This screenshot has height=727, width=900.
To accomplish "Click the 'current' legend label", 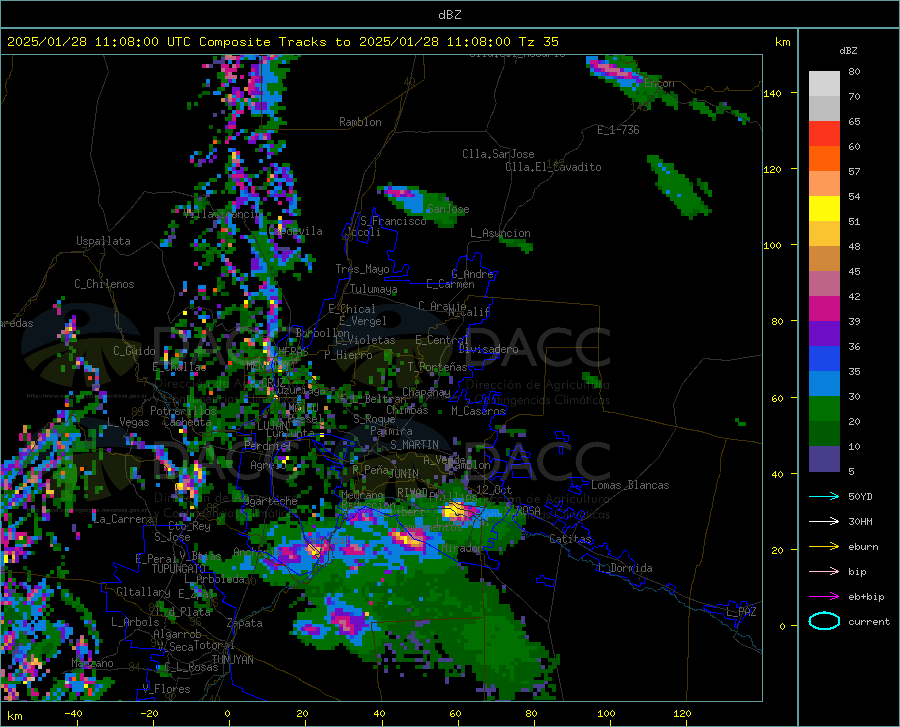I will pyautogui.click(x=869, y=621).
